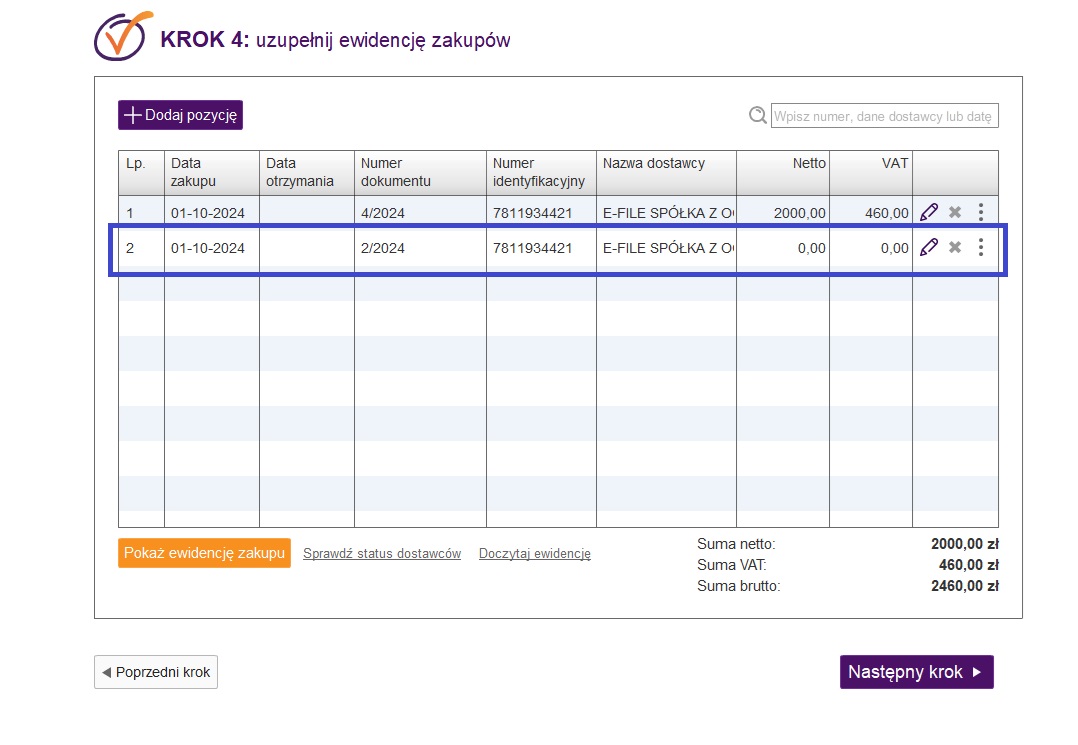Viewport: 1078px width, 745px height.
Task: Click the Doczytaj ewidencję link
Action: pos(534,553)
